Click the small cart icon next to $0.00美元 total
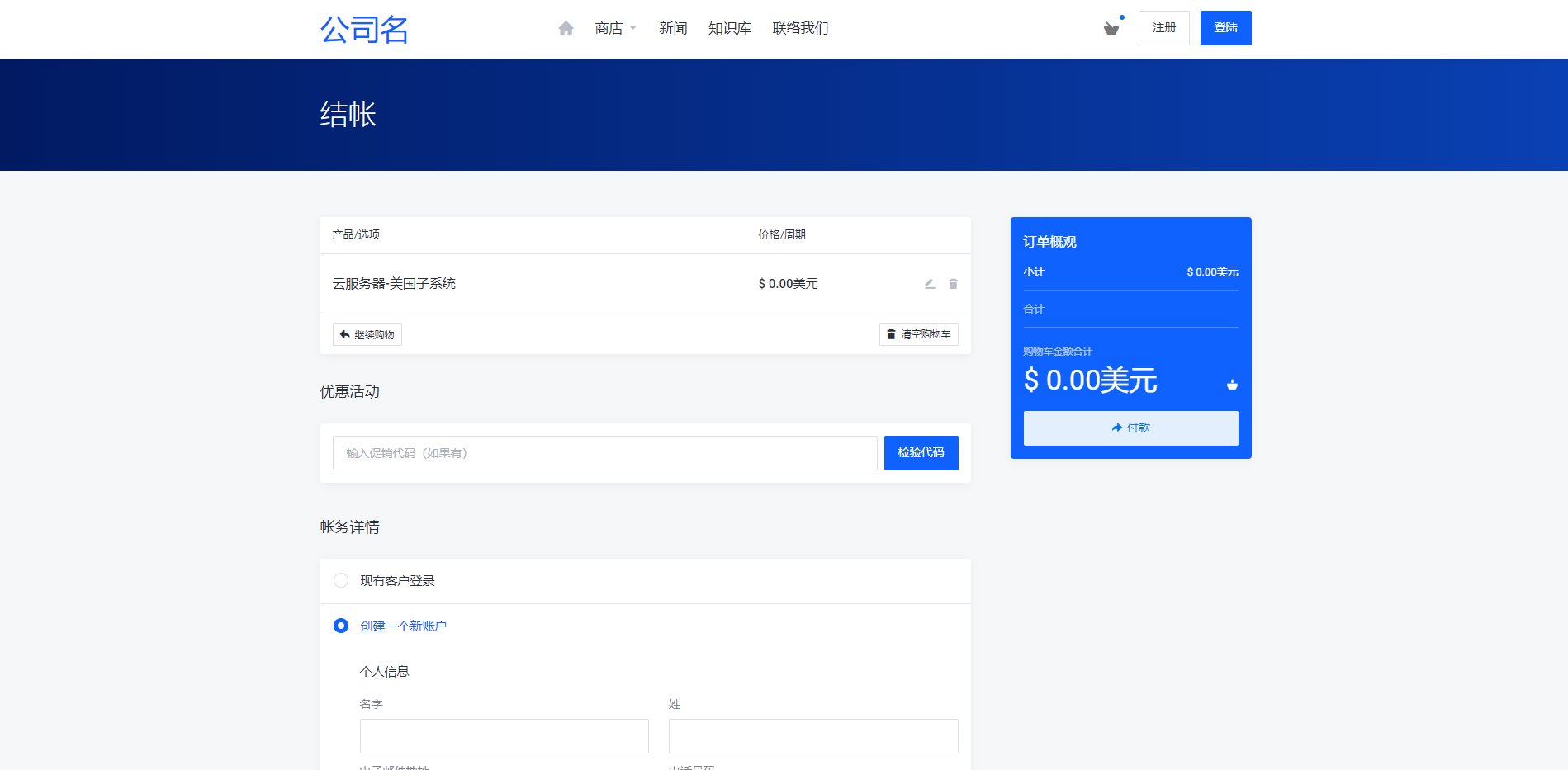1568x770 pixels. tap(1231, 384)
